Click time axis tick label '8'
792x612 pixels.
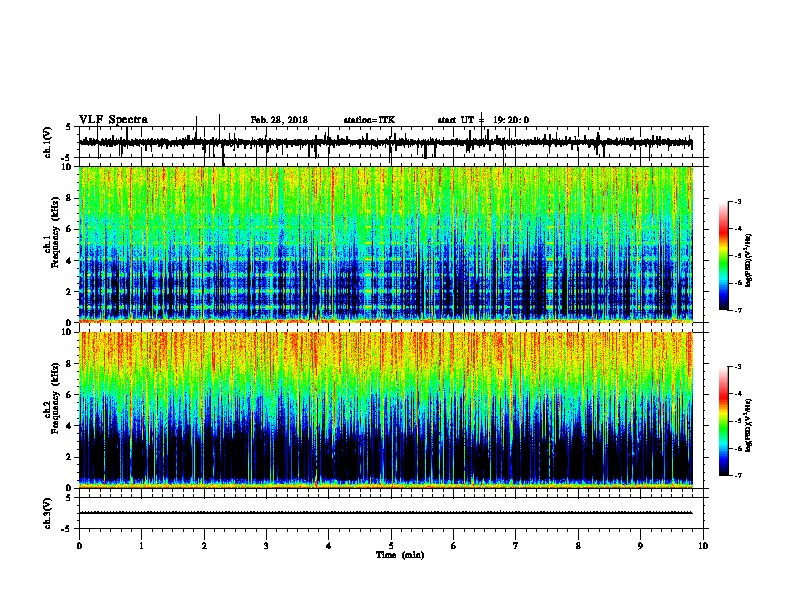click(x=578, y=546)
